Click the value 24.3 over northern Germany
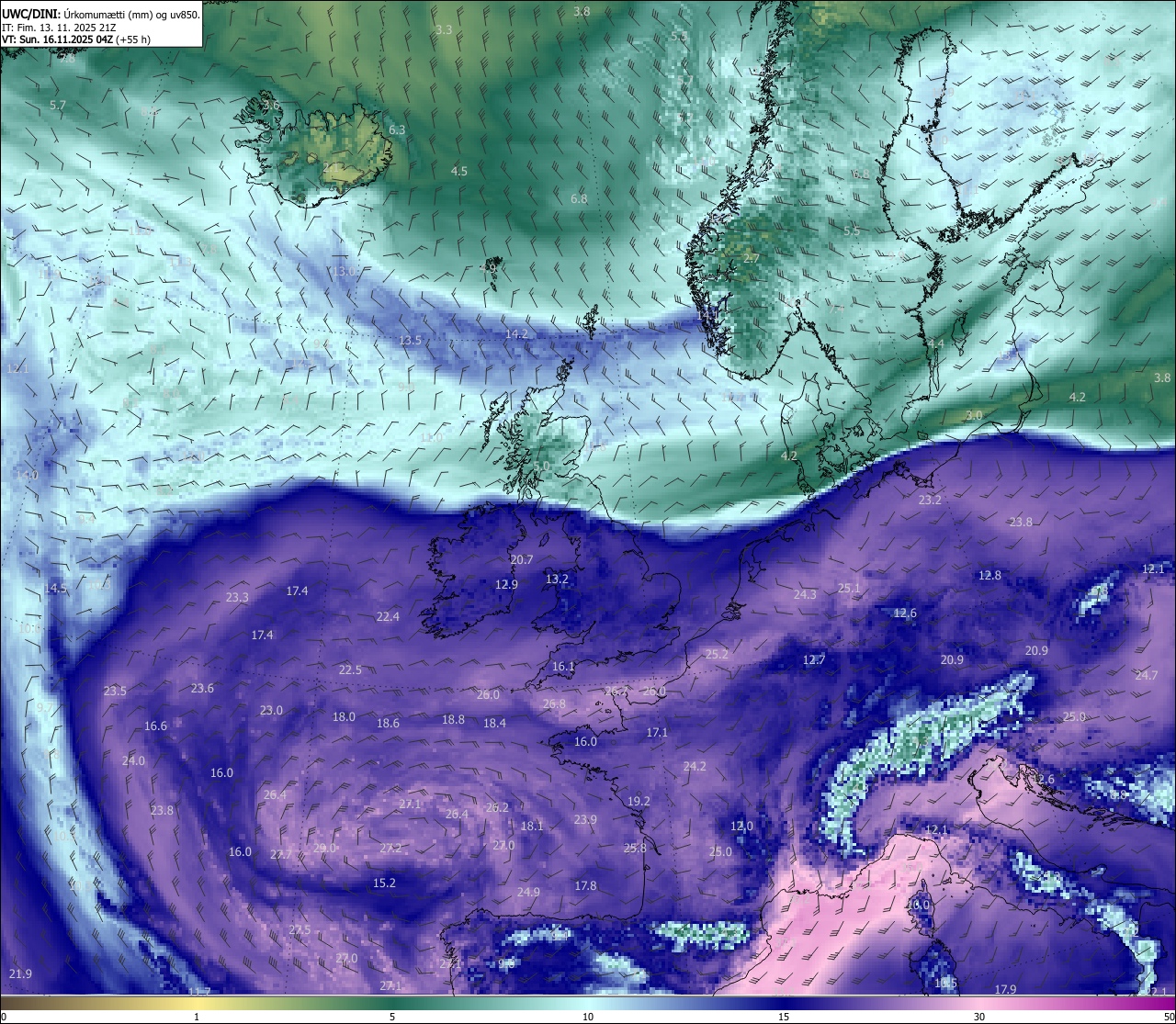This screenshot has height=1024, width=1176. point(805,594)
